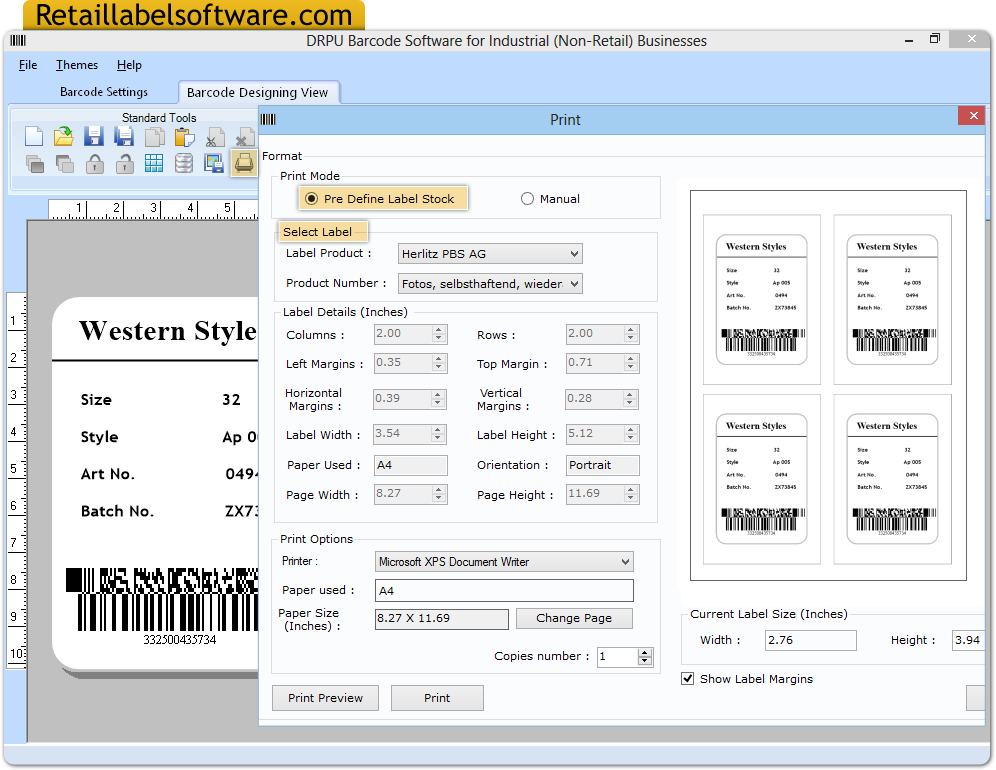Screen dimensions: 996x770
Task: Toggle the Show Label Margins checkbox
Action: pyautogui.click(x=687, y=679)
